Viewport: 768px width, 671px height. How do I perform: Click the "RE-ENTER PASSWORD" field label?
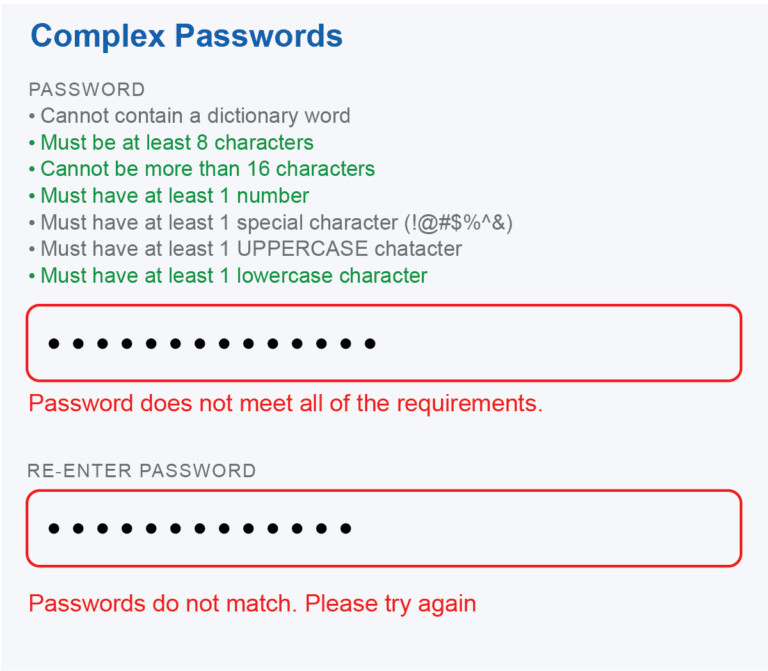142,471
